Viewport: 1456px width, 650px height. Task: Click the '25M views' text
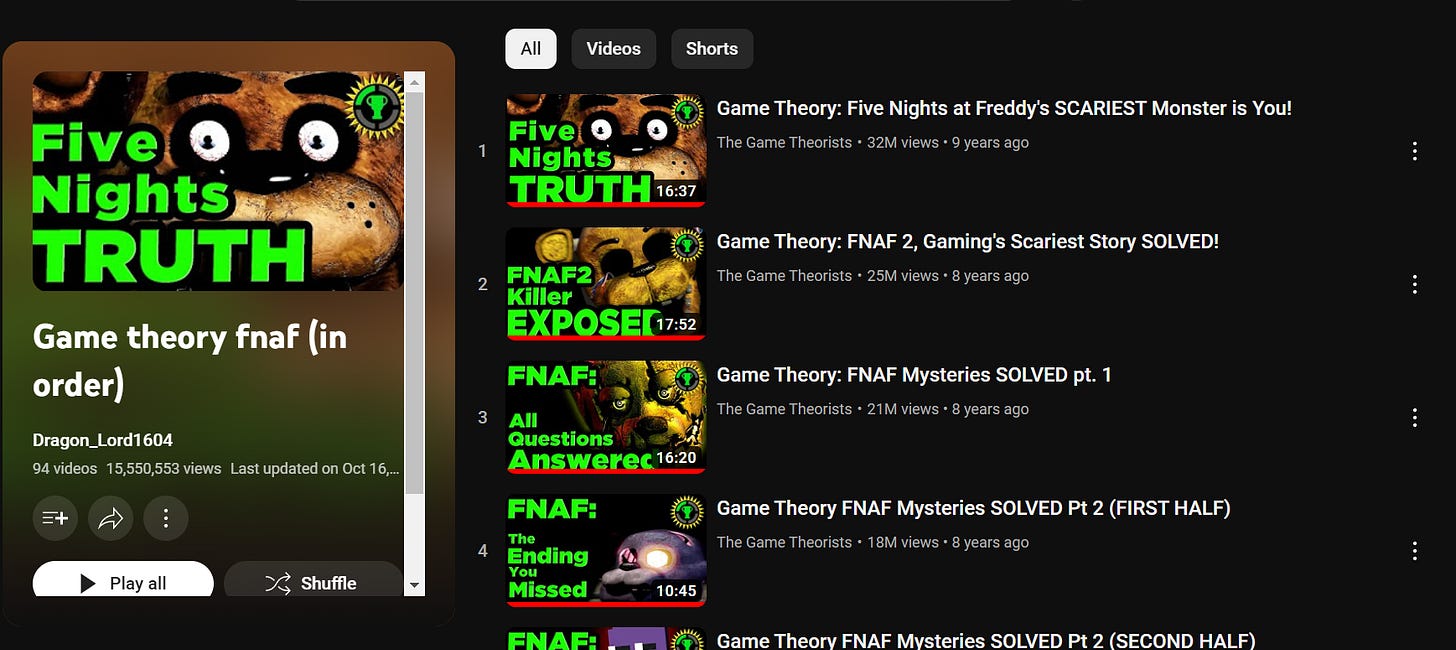click(x=903, y=275)
